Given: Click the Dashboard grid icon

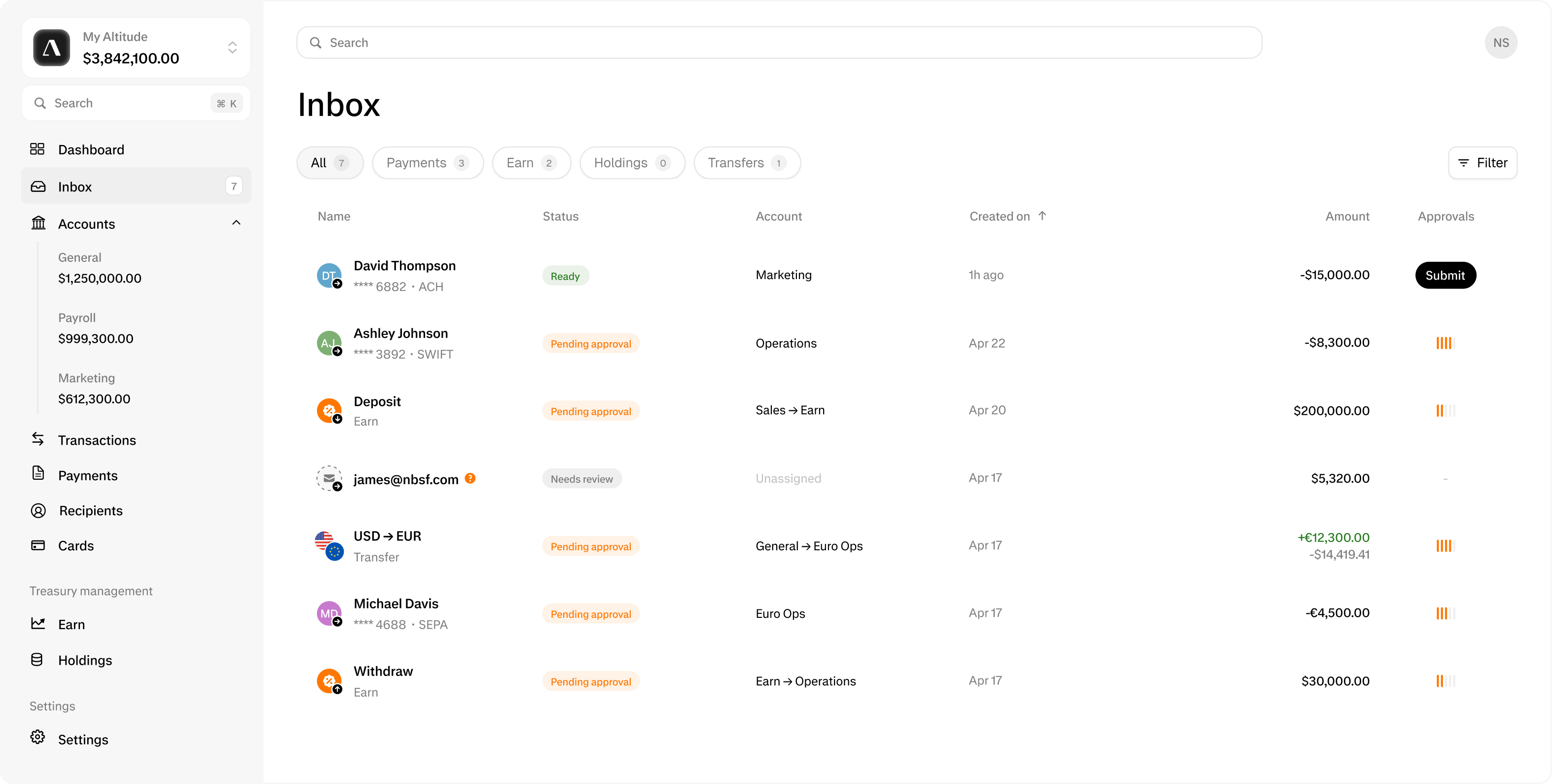Looking at the screenshot, I should [37, 149].
